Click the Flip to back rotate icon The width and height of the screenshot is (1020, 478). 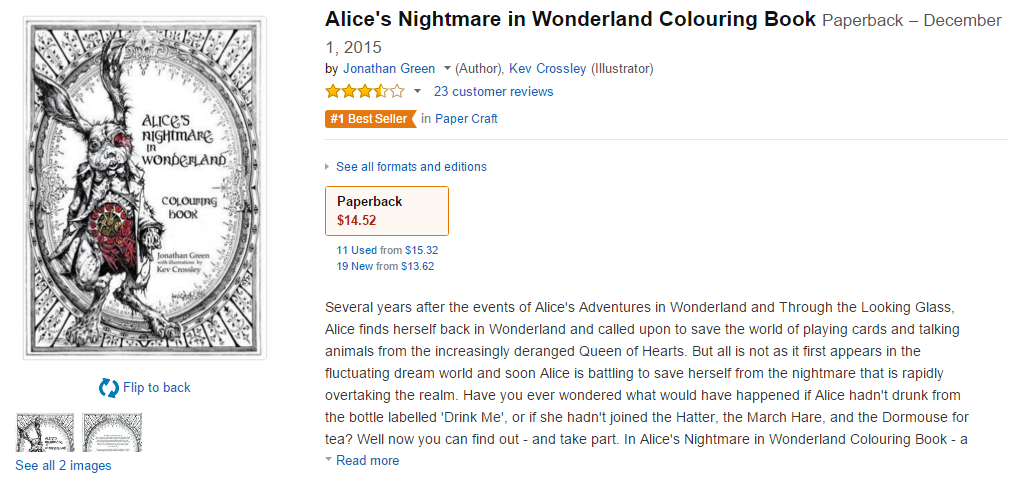108,388
